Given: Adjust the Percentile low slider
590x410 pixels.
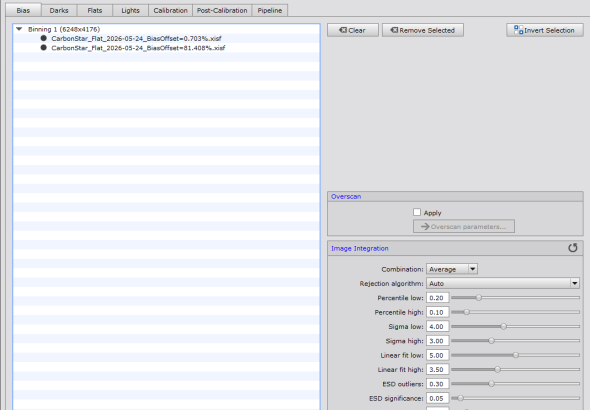Looking at the screenshot, I should (x=515, y=298).
